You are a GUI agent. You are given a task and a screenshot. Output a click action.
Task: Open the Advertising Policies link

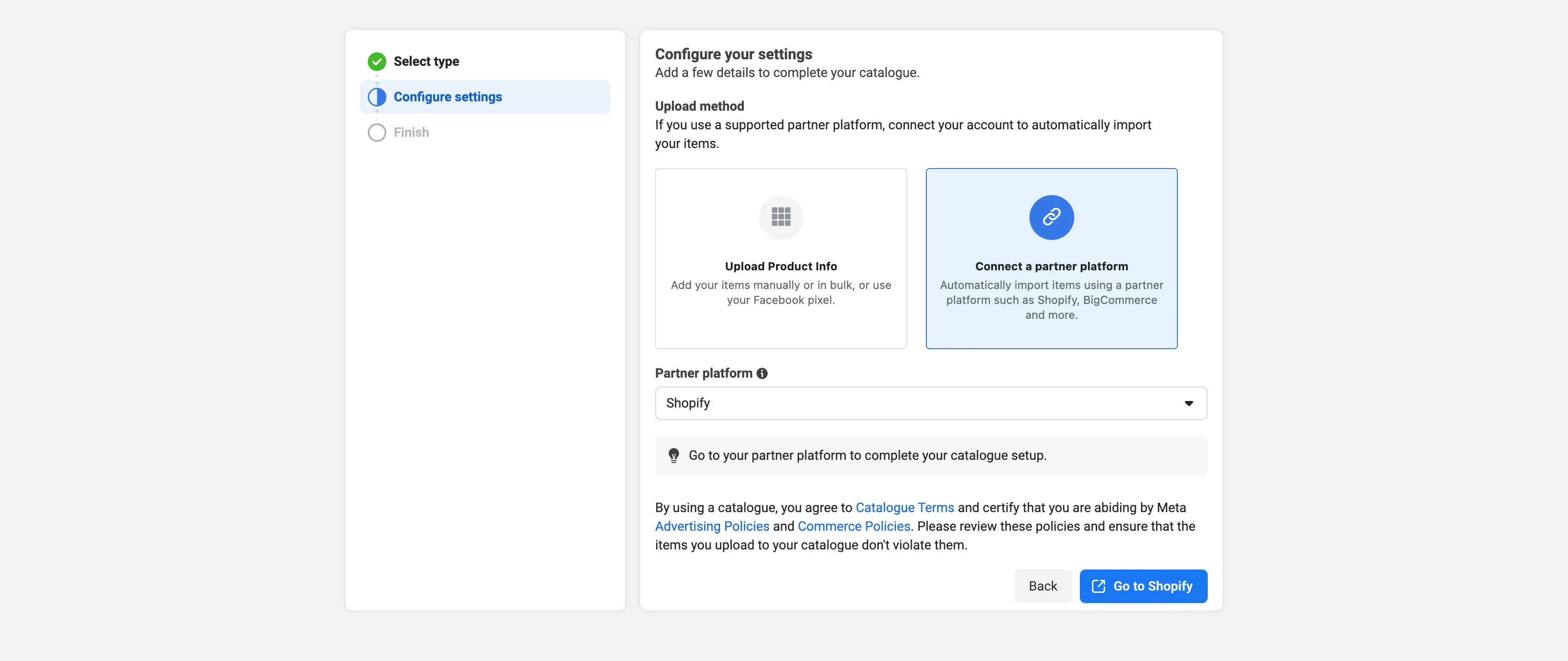[712, 527]
